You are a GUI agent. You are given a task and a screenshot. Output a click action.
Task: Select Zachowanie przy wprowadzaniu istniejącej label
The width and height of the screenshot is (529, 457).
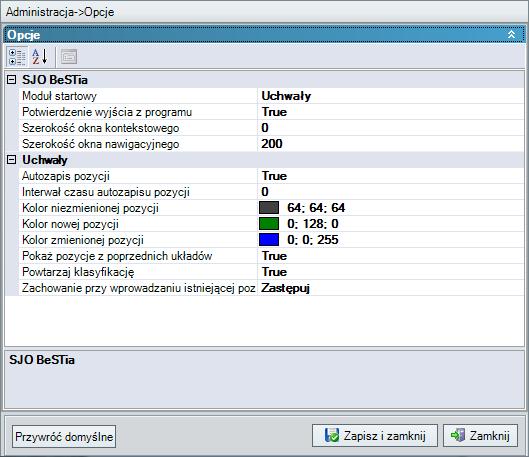click(138, 288)
